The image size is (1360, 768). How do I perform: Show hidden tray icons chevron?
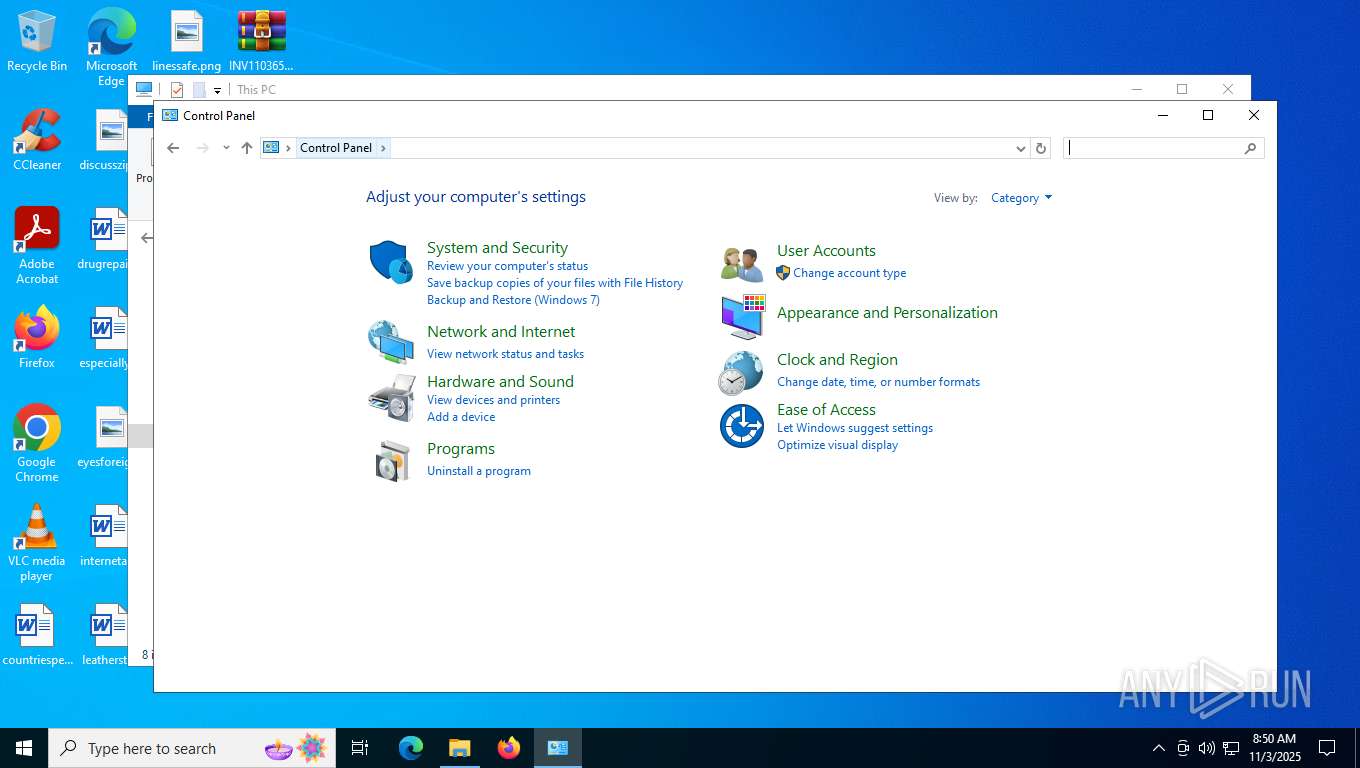(1159, 748)
